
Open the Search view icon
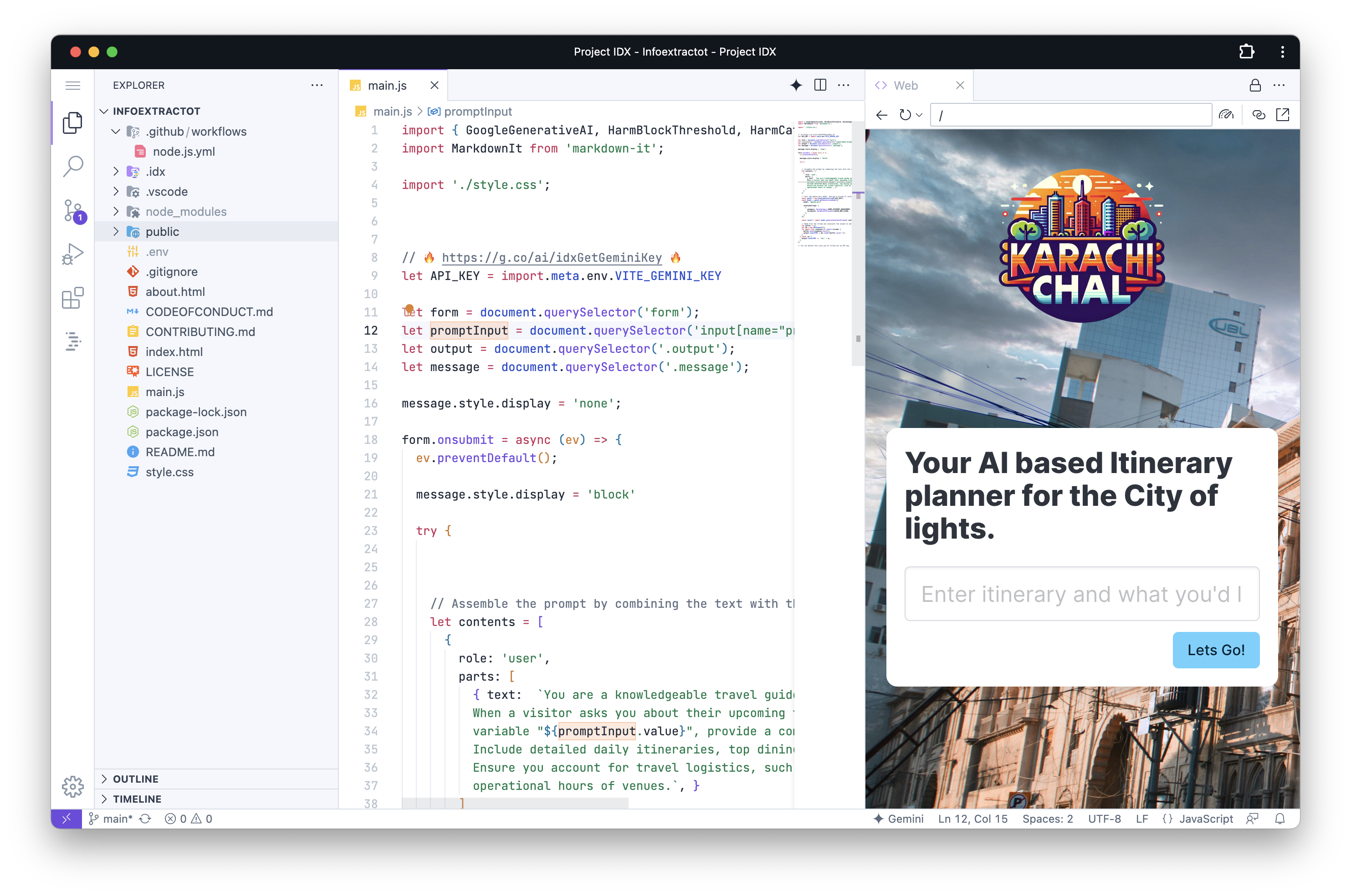pyautogui.click(x=72, y=166)
